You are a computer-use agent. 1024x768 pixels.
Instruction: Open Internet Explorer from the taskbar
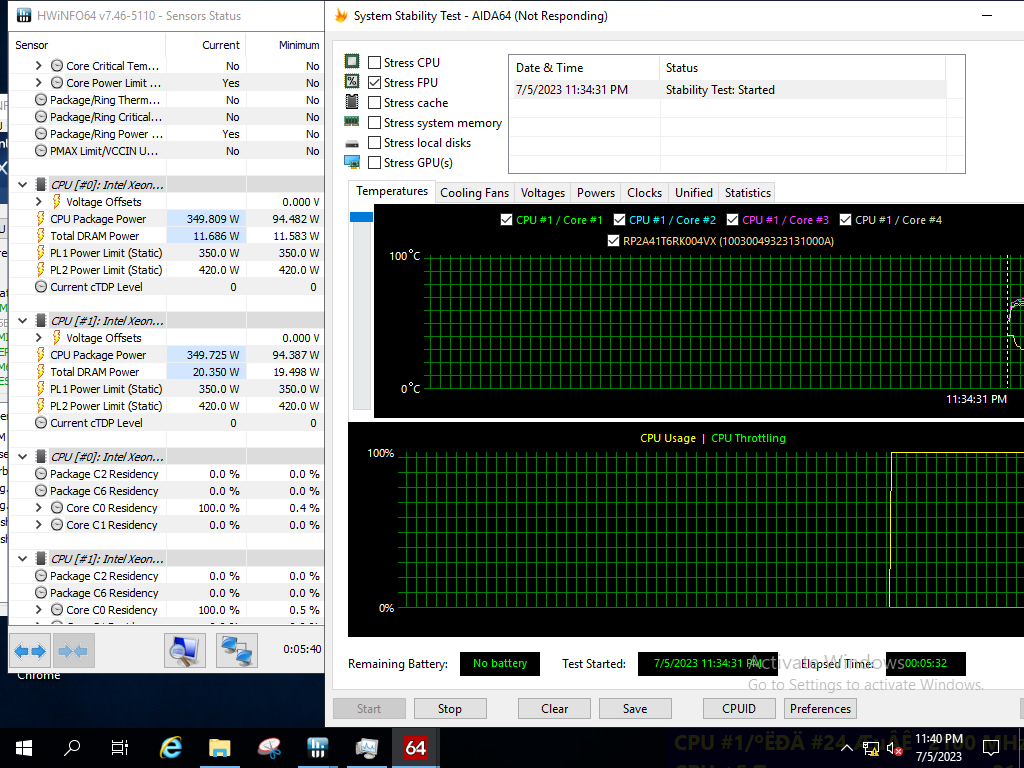pyautogui.click(x=171, y=747)
